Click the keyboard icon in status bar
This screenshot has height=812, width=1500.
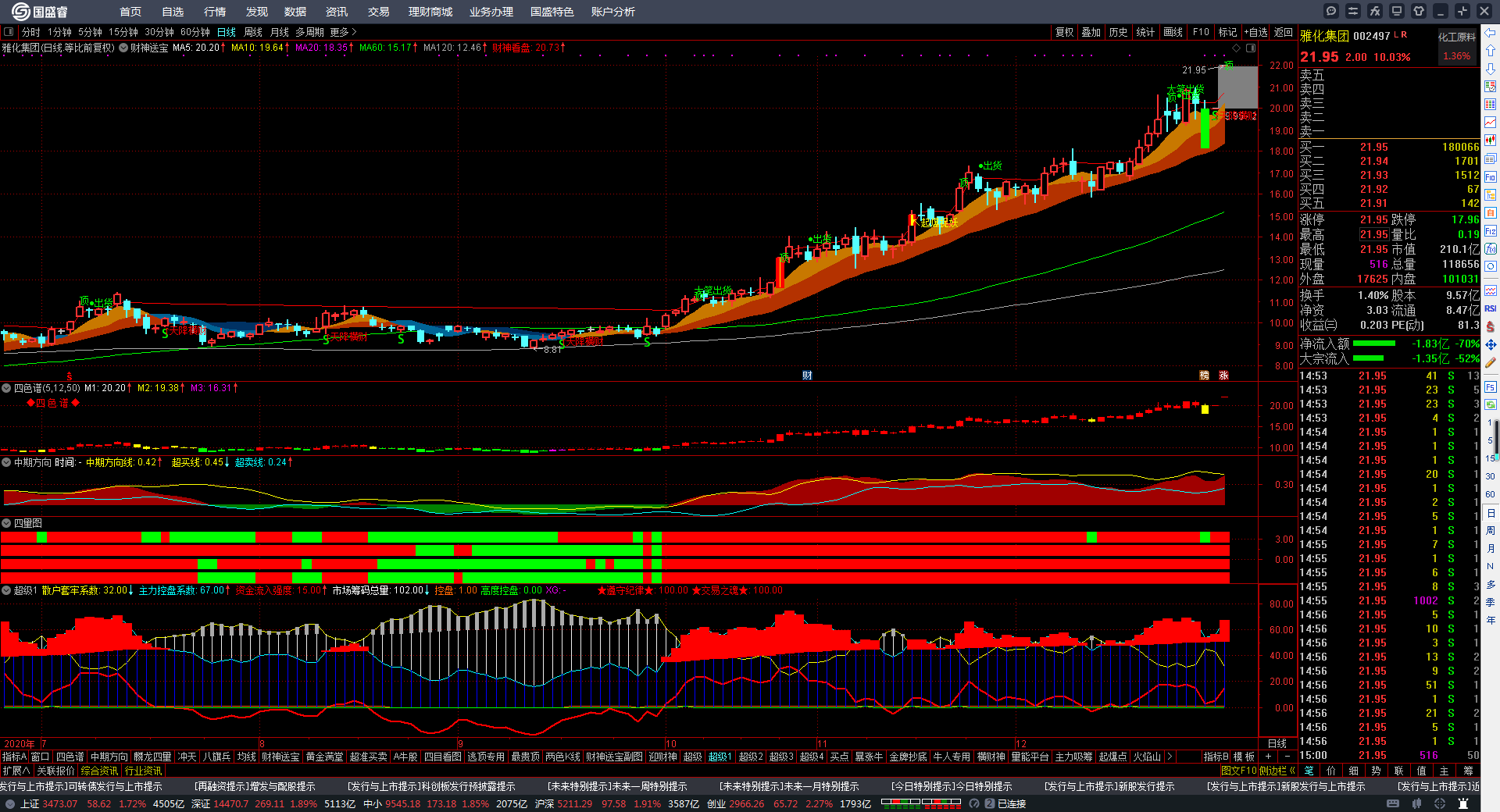(x=1393, y=803)
